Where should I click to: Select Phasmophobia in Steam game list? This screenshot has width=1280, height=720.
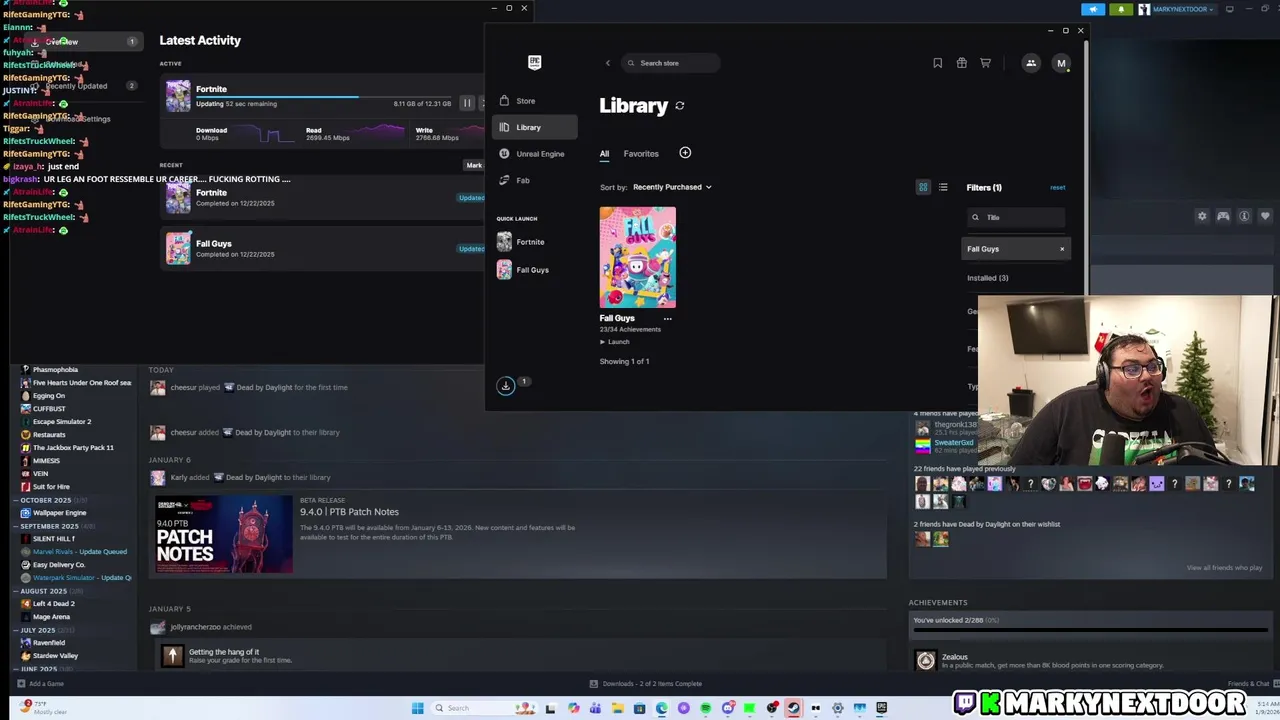click(55, 370)
